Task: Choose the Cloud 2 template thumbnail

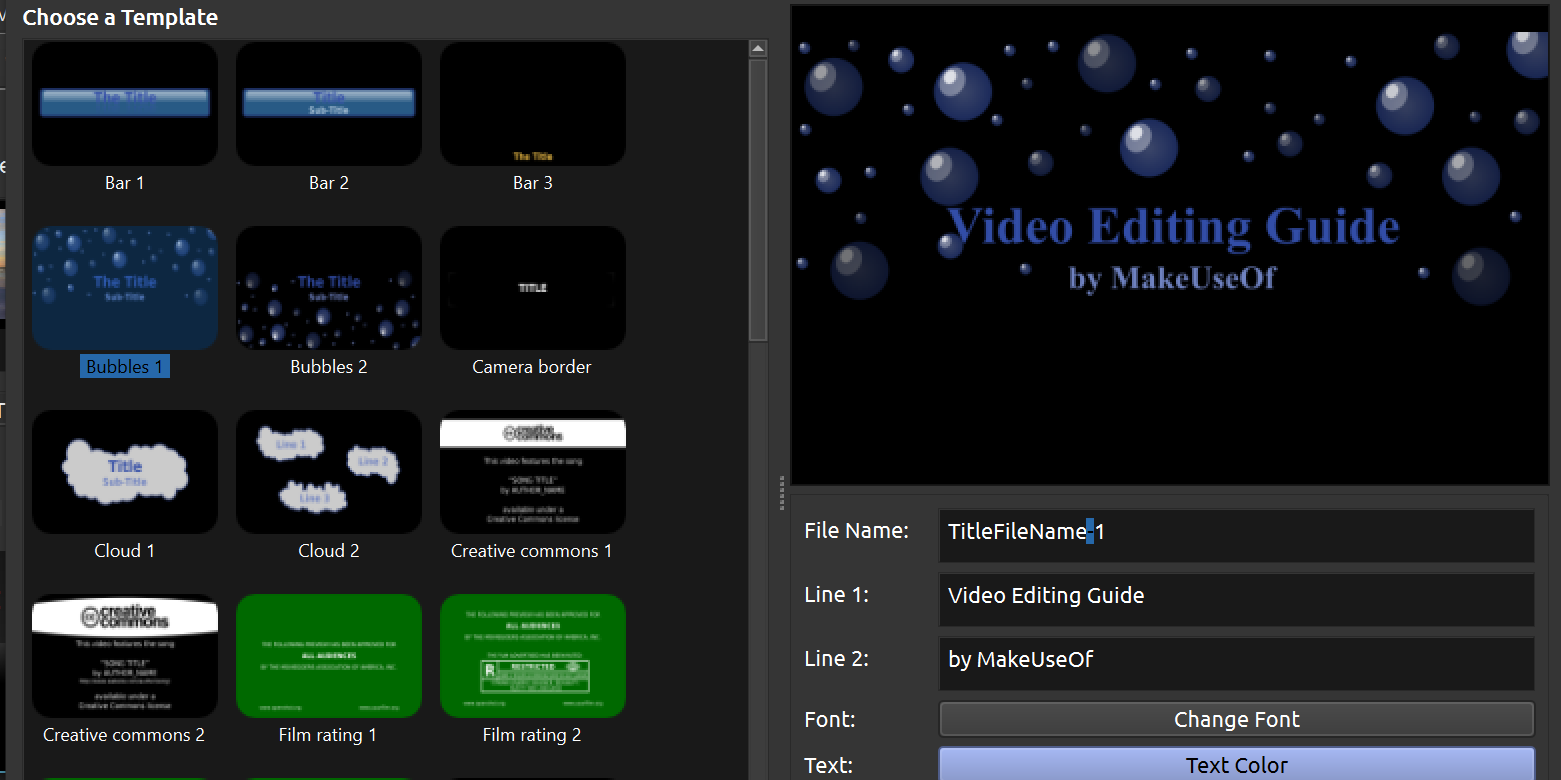Action: pyautogui.click(x=329, y=472)
